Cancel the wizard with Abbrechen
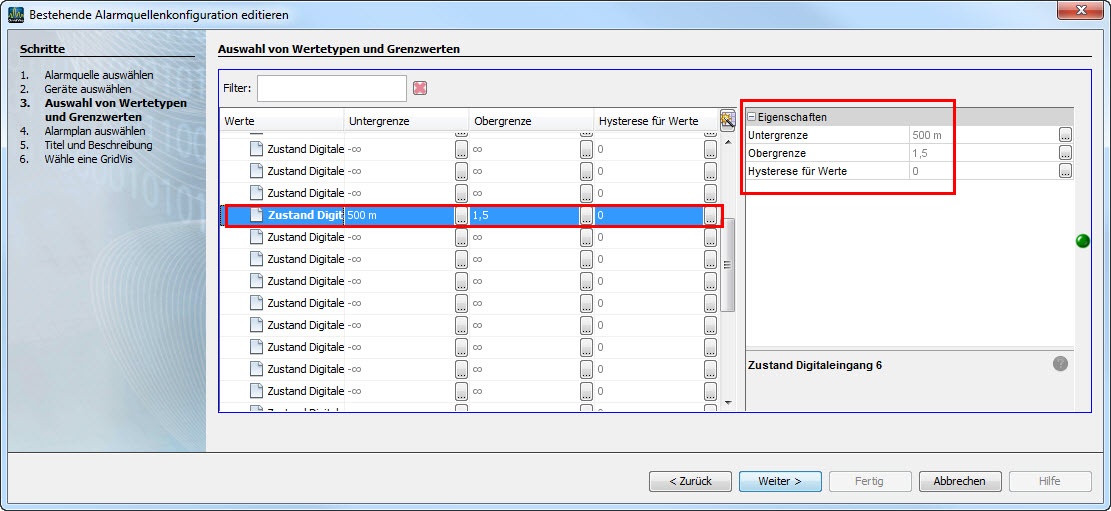This screenshot has width=1111, height=511. pyautogui.click(x=959, y=481)
